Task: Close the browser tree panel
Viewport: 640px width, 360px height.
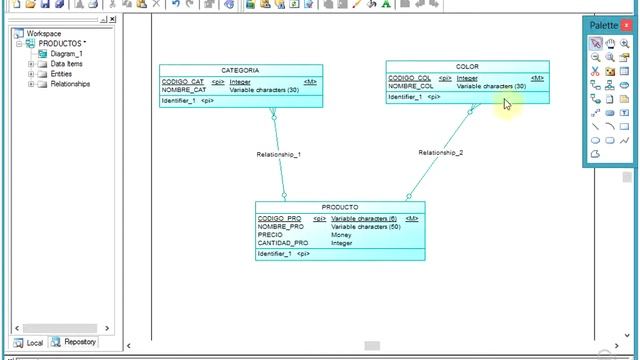Action: (x=113, y=19)
